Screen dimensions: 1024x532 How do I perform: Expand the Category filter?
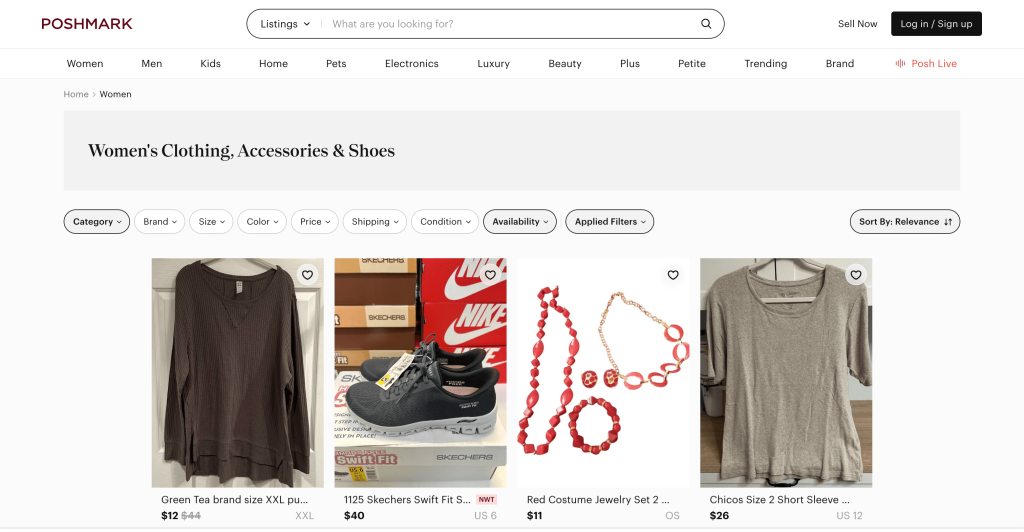[x=97, y=221]
